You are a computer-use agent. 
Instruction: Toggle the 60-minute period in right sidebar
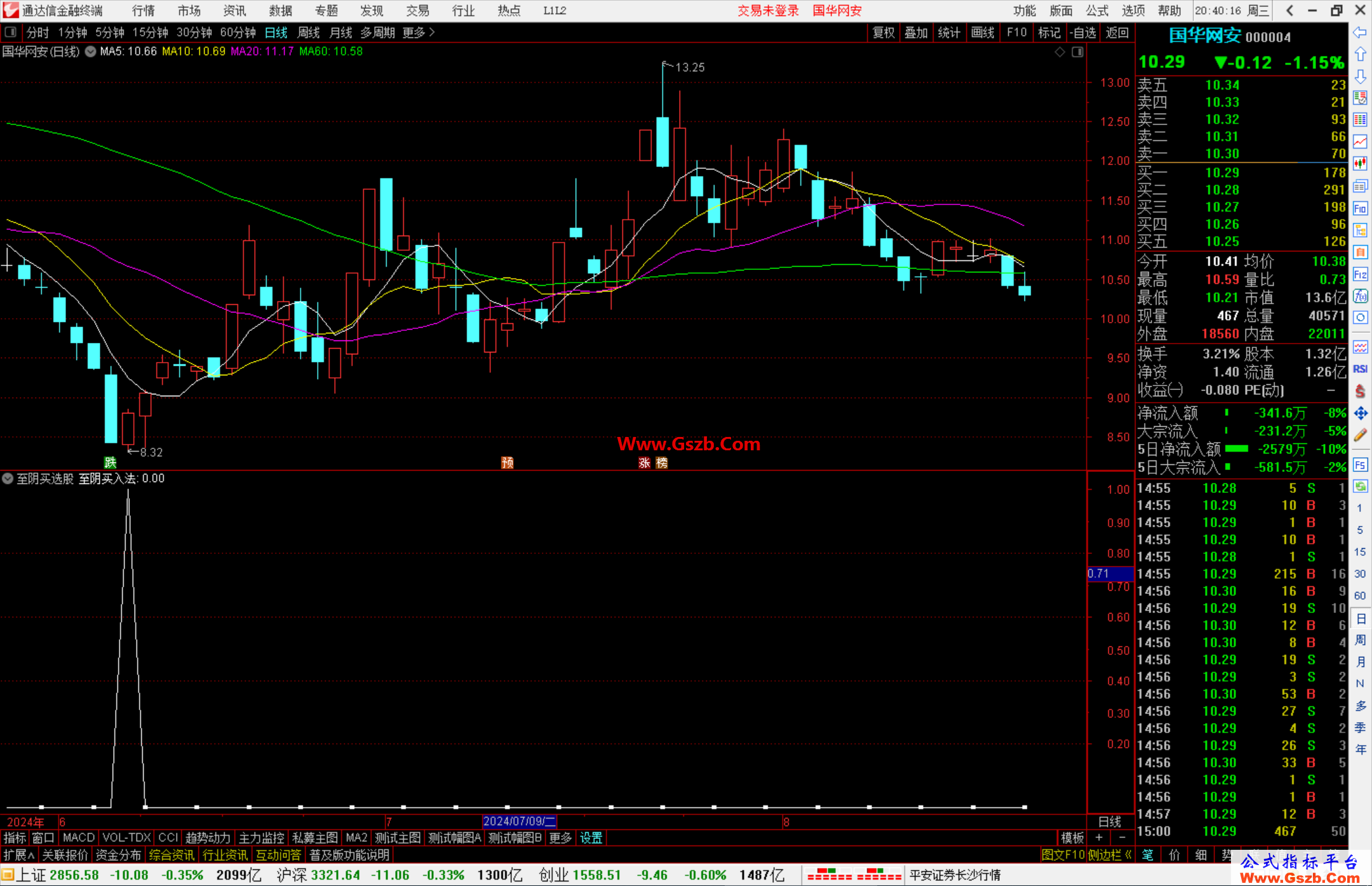click(1360, 596)
